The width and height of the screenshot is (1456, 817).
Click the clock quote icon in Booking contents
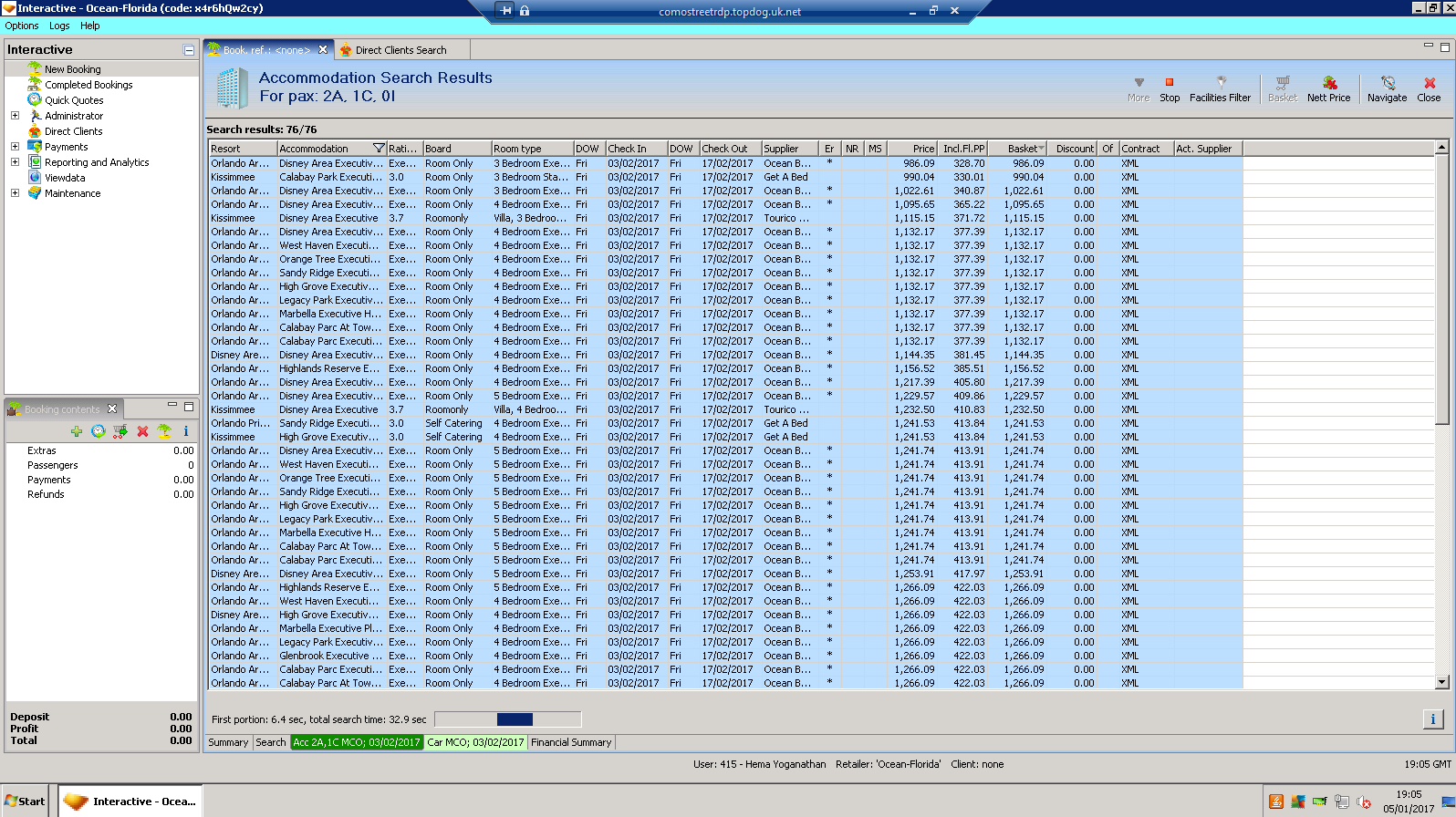pos(98,431)
